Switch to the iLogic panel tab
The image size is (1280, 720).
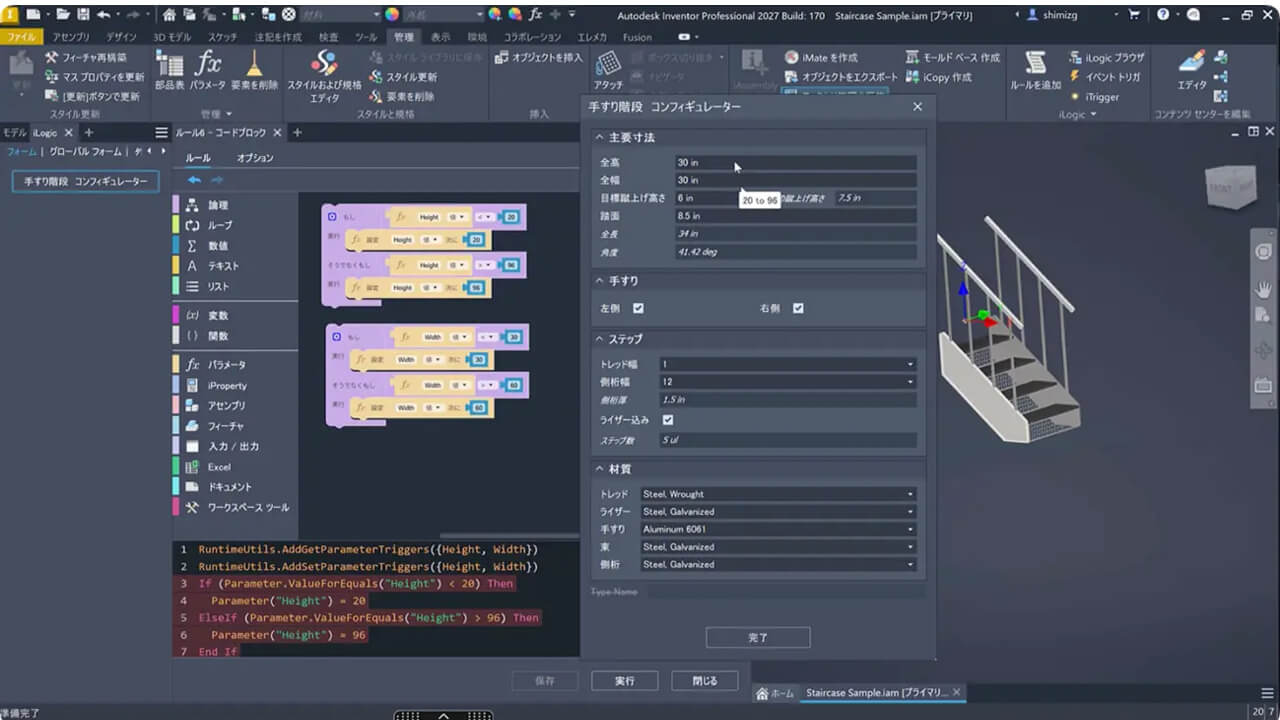pyautogui.click(x=45, y=131)
